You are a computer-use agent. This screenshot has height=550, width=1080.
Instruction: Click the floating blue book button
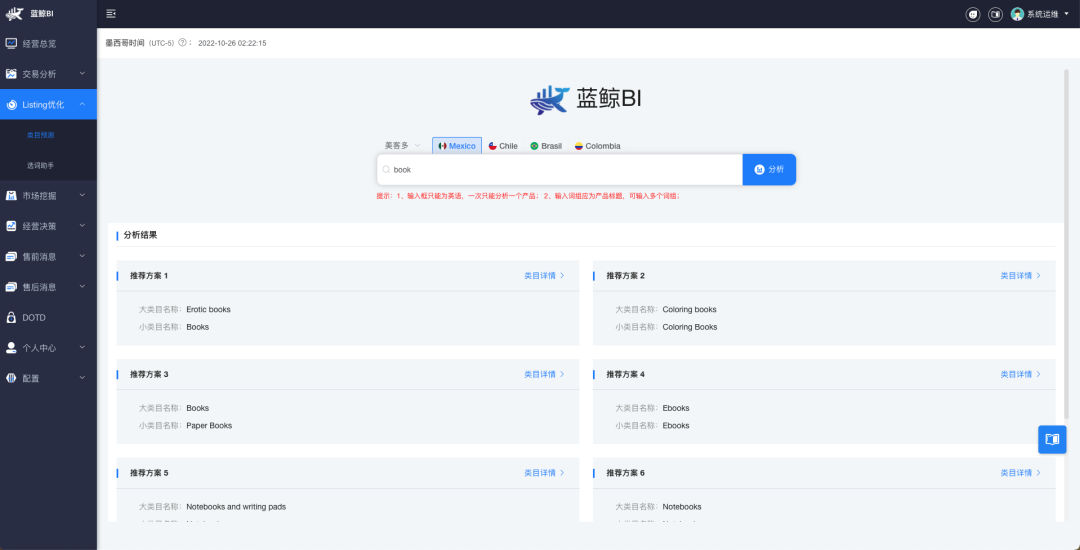[x=1052, y=439]
